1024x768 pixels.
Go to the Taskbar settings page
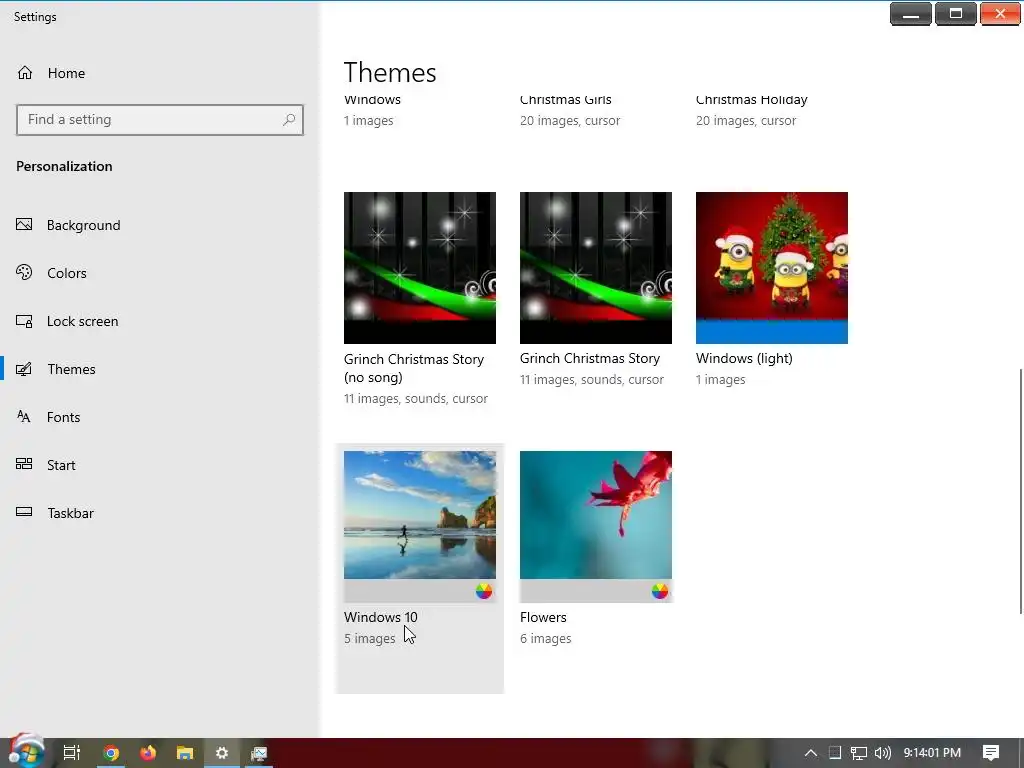tap(71, 513)
